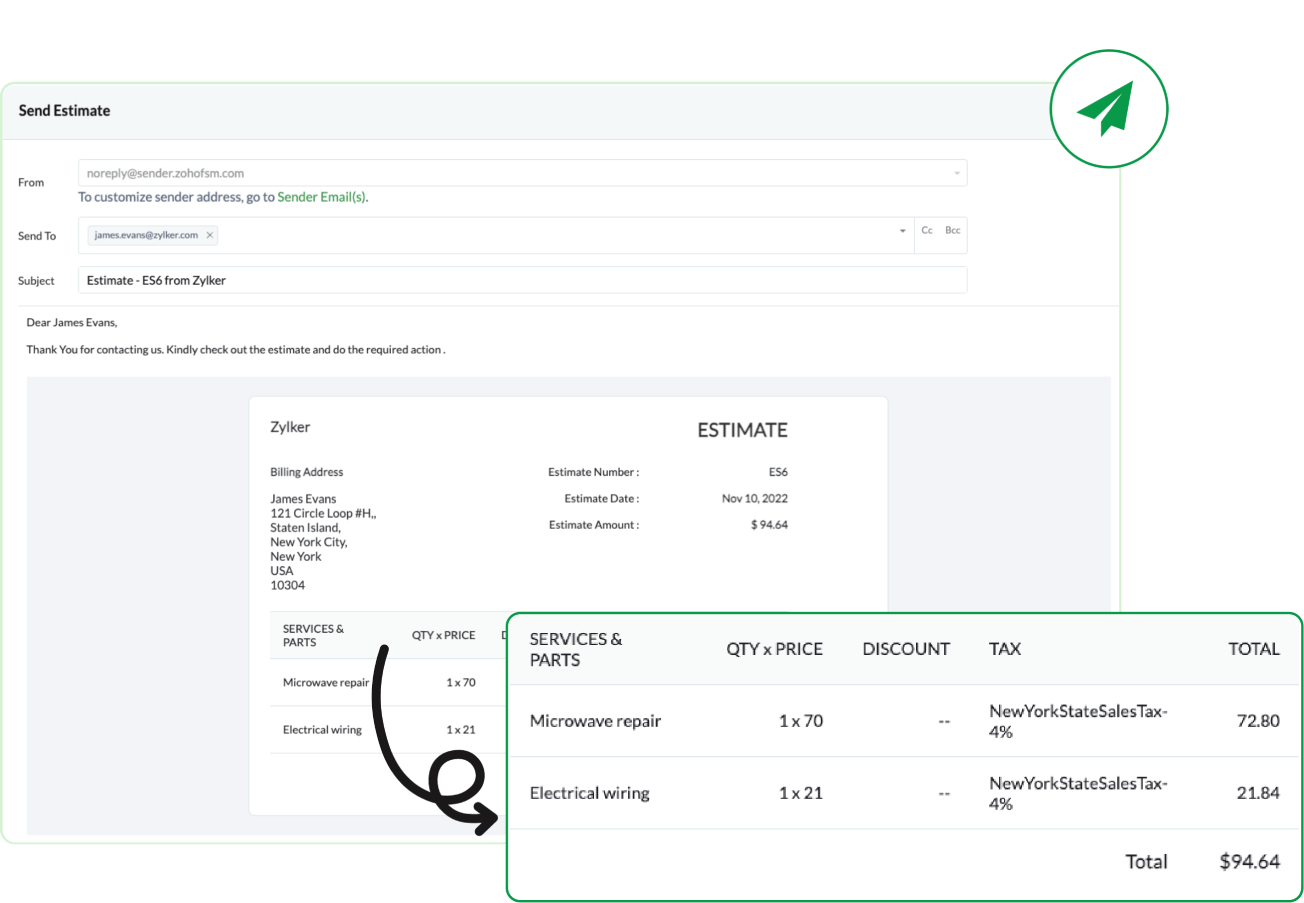
Task: Click the Zylker company name in estimate preview
Action: (x=290, y=427)
